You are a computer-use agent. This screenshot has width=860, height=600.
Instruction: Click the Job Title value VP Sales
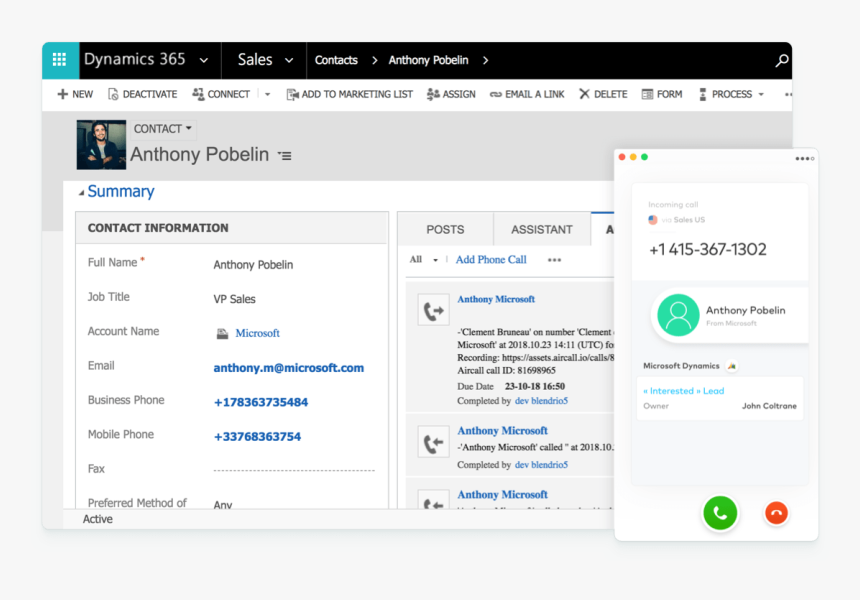pos(234,299)
